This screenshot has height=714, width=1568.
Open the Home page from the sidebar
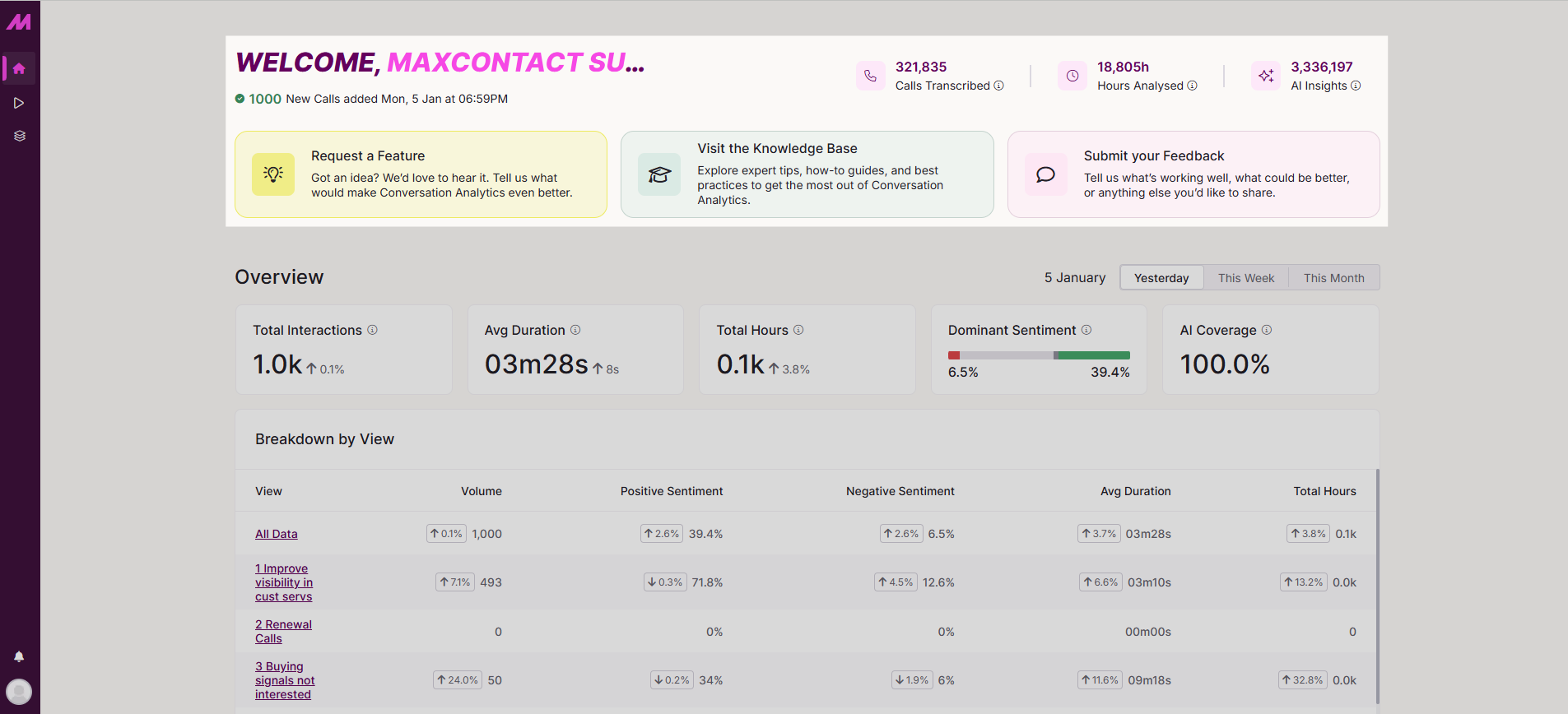(x=20, y=69)
